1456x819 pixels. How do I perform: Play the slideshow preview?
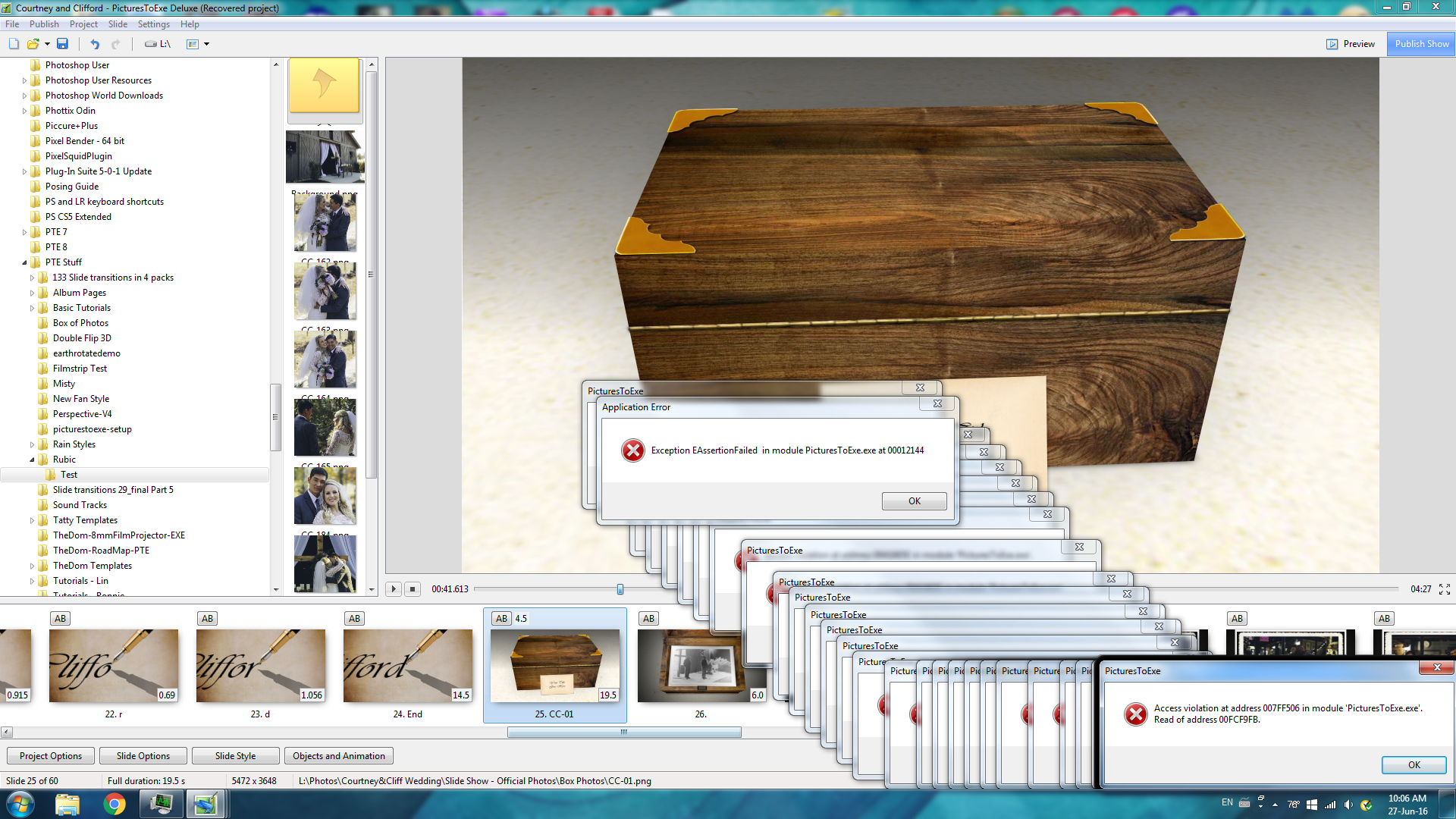tap(394, 589)
